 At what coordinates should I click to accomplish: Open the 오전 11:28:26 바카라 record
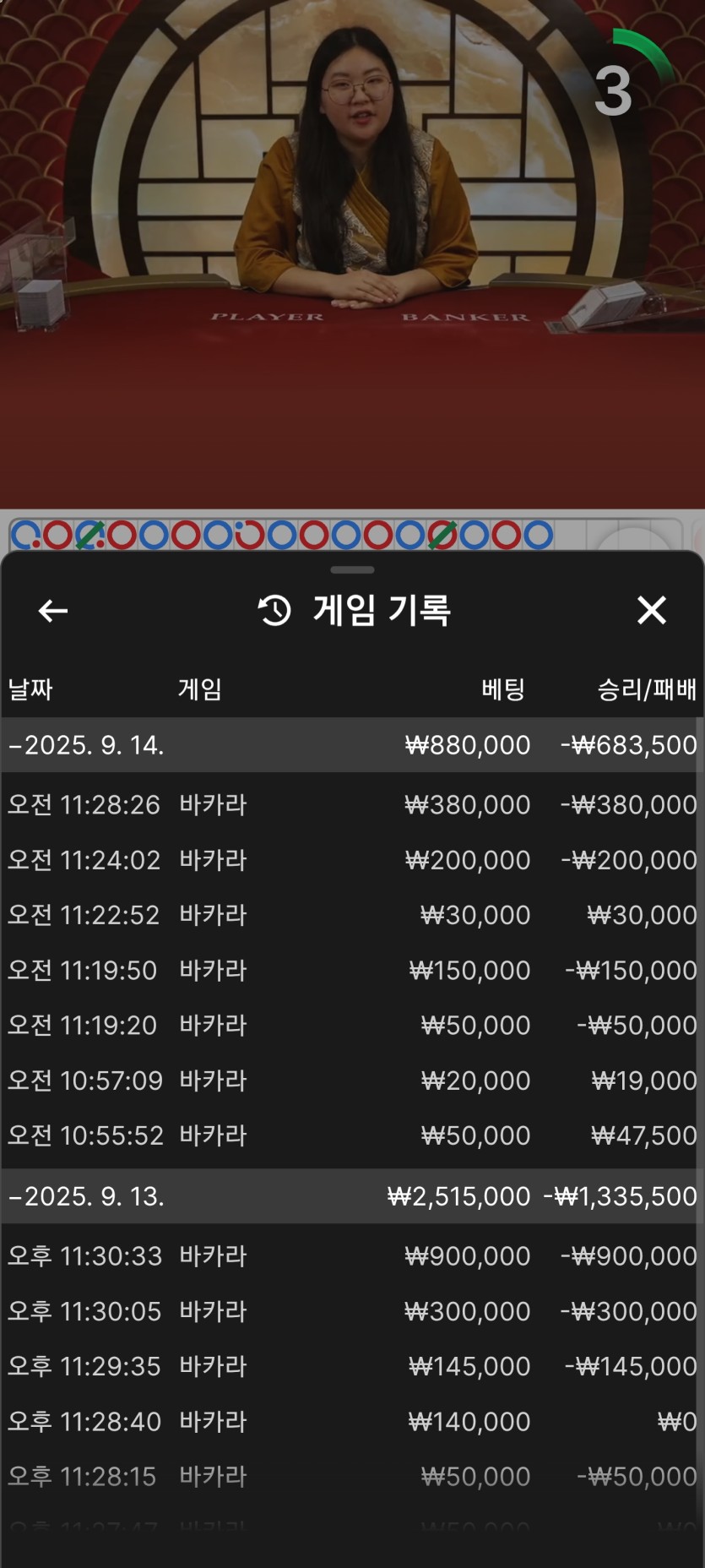tap(352, 804)
